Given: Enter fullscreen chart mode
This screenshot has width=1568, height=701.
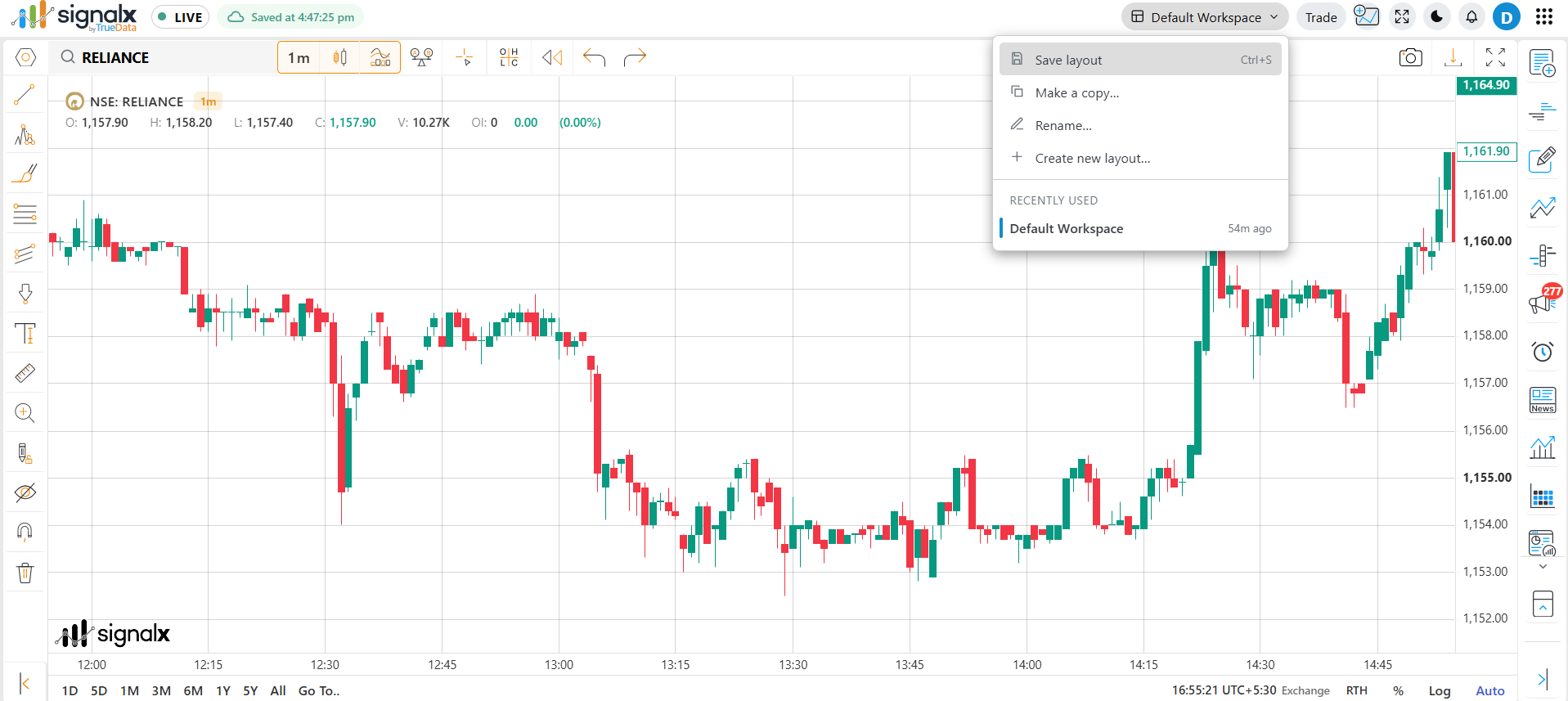Looking at the screenshot, I should point(1495,57).
